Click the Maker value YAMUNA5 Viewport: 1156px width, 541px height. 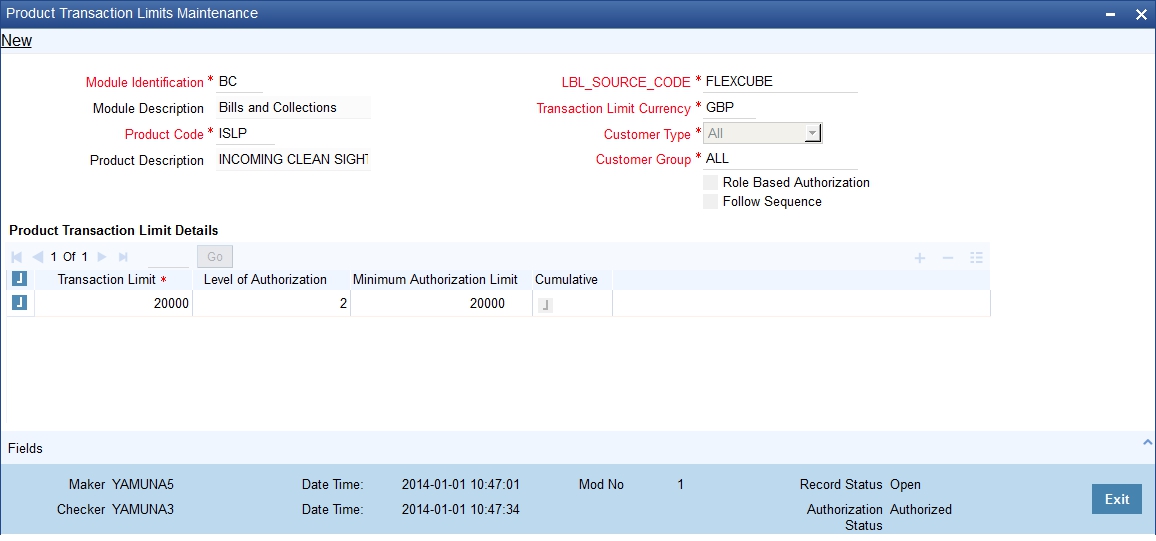pyautogui.click(x=143, y=484)
